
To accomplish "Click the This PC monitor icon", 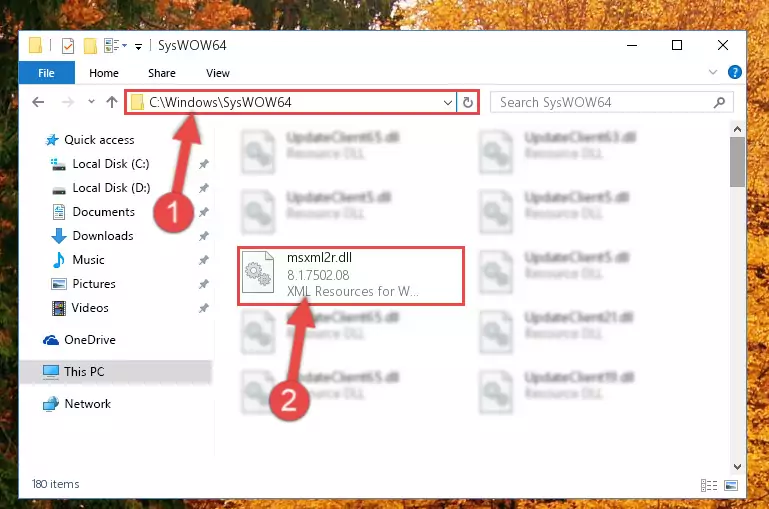I will [x=51, y=372].
